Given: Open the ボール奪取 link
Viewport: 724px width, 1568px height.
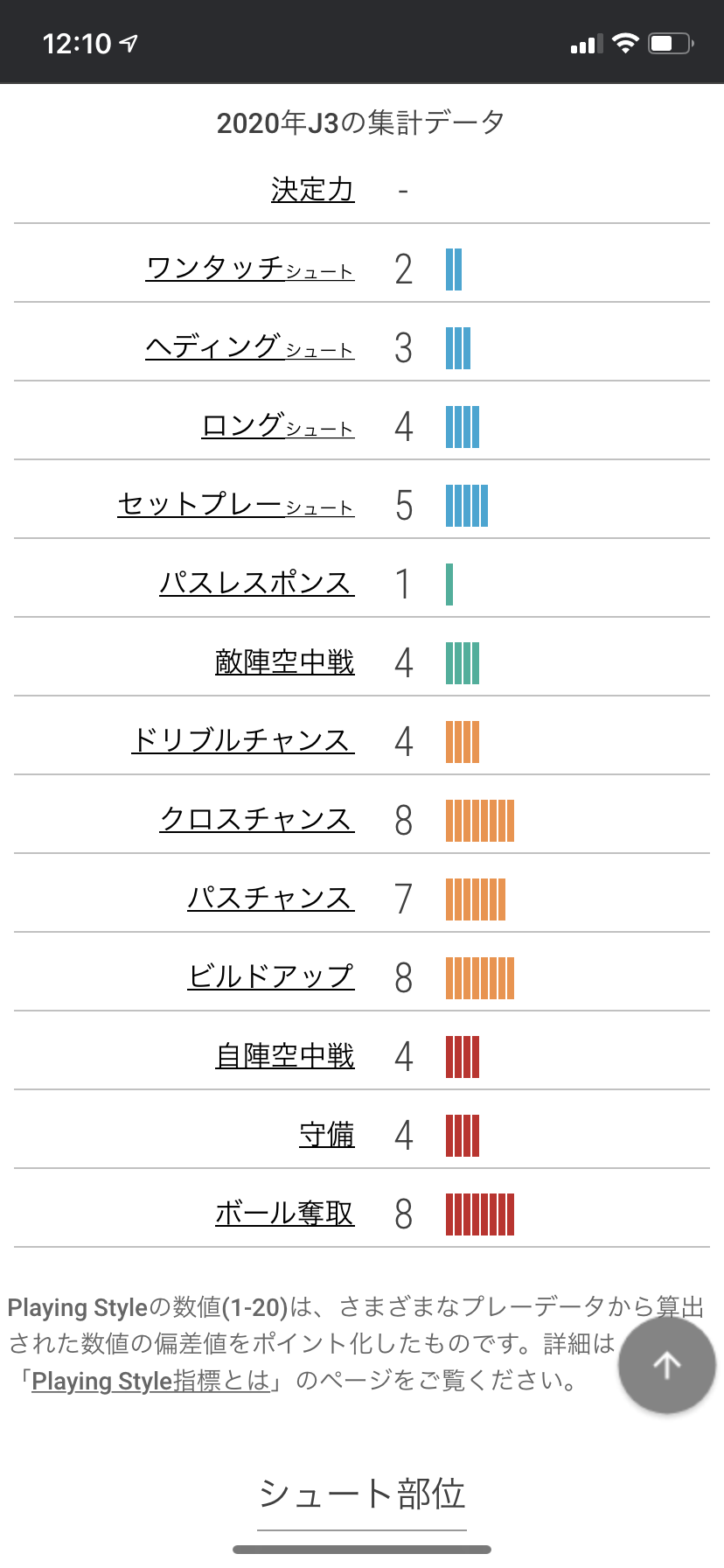Looking at the screenshot, I should 284,1213.
